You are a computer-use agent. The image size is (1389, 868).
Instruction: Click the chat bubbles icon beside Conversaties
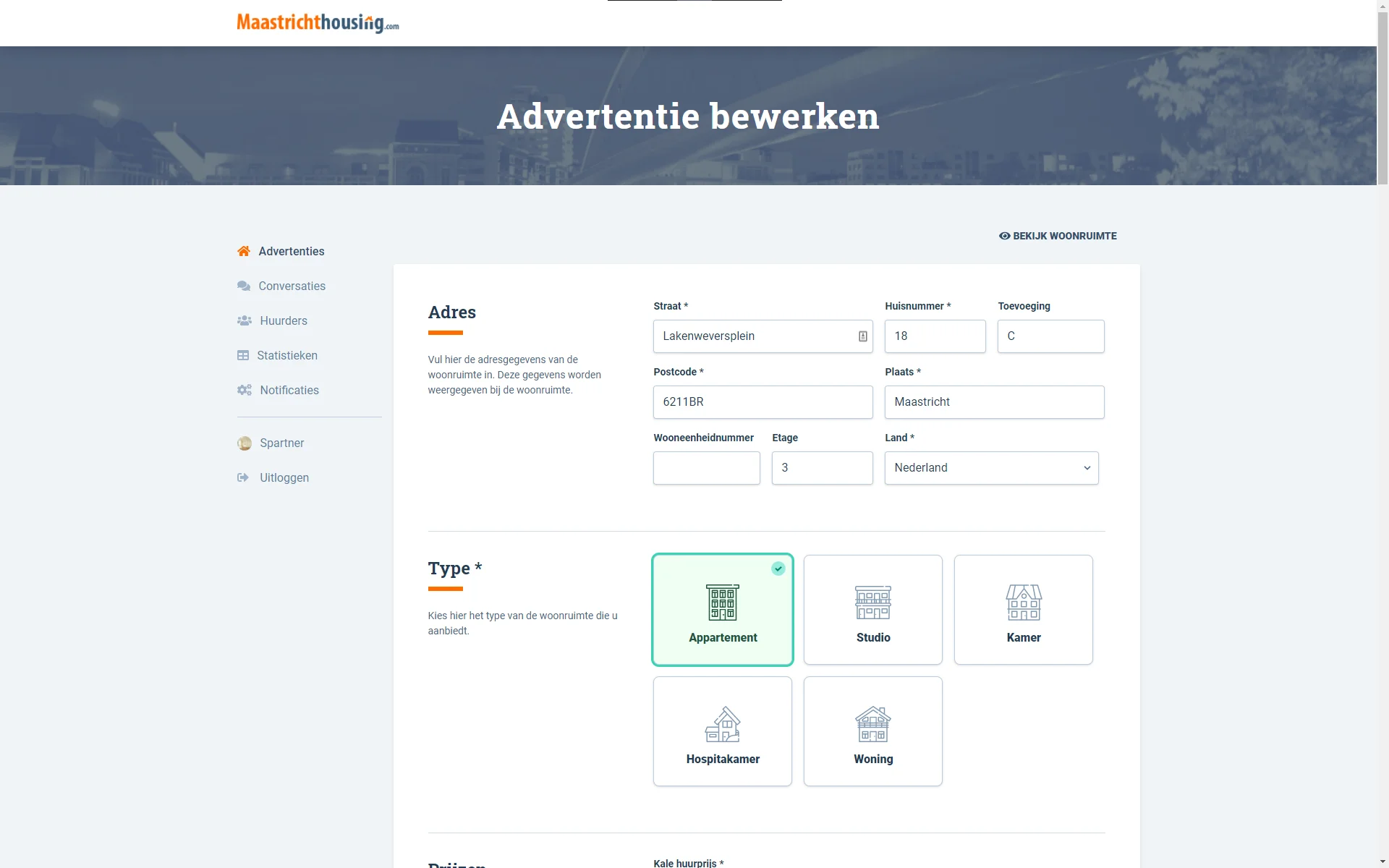(244, 286)
